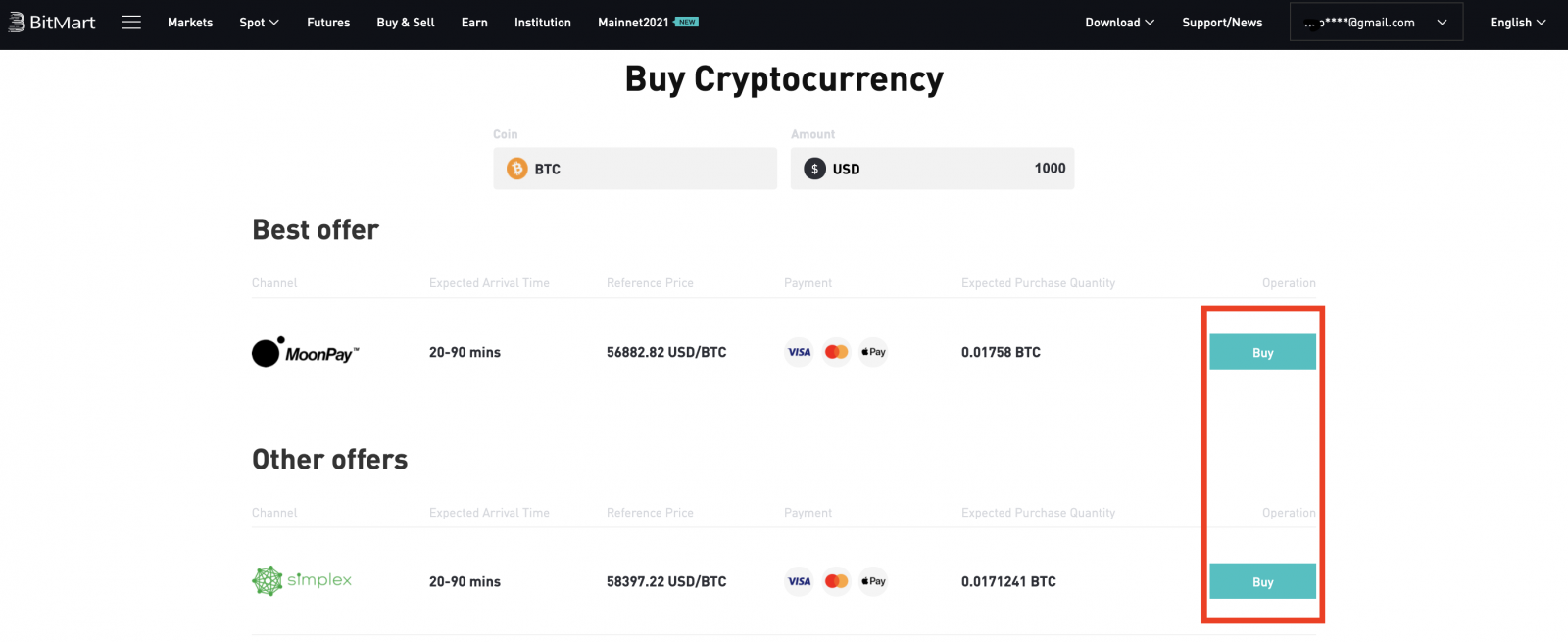Open the Markets menu item
The width and height of the screenshot is (1568, 642).
[x=190, y=23]
